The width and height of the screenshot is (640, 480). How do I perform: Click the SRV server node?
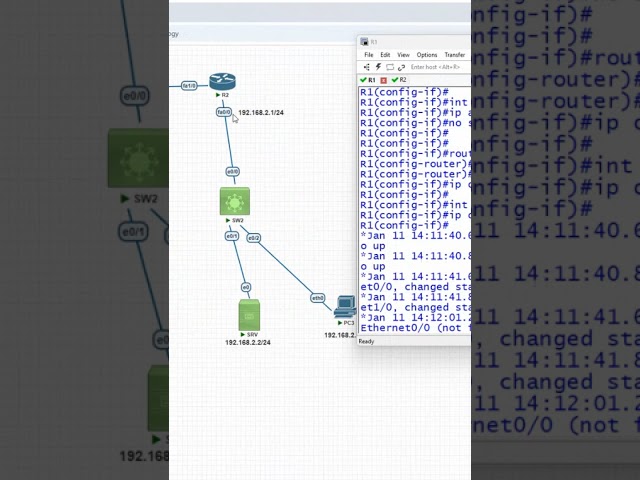click(x=249, y=315)
